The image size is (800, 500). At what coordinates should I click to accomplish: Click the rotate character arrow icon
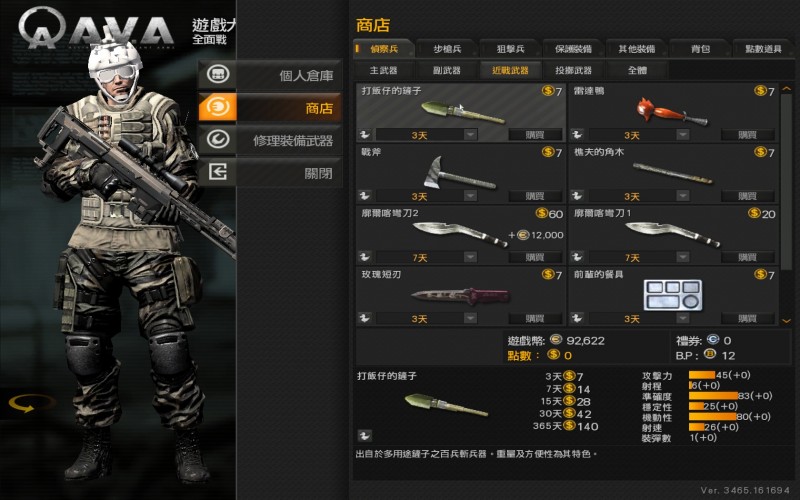[x=32, y=404]
